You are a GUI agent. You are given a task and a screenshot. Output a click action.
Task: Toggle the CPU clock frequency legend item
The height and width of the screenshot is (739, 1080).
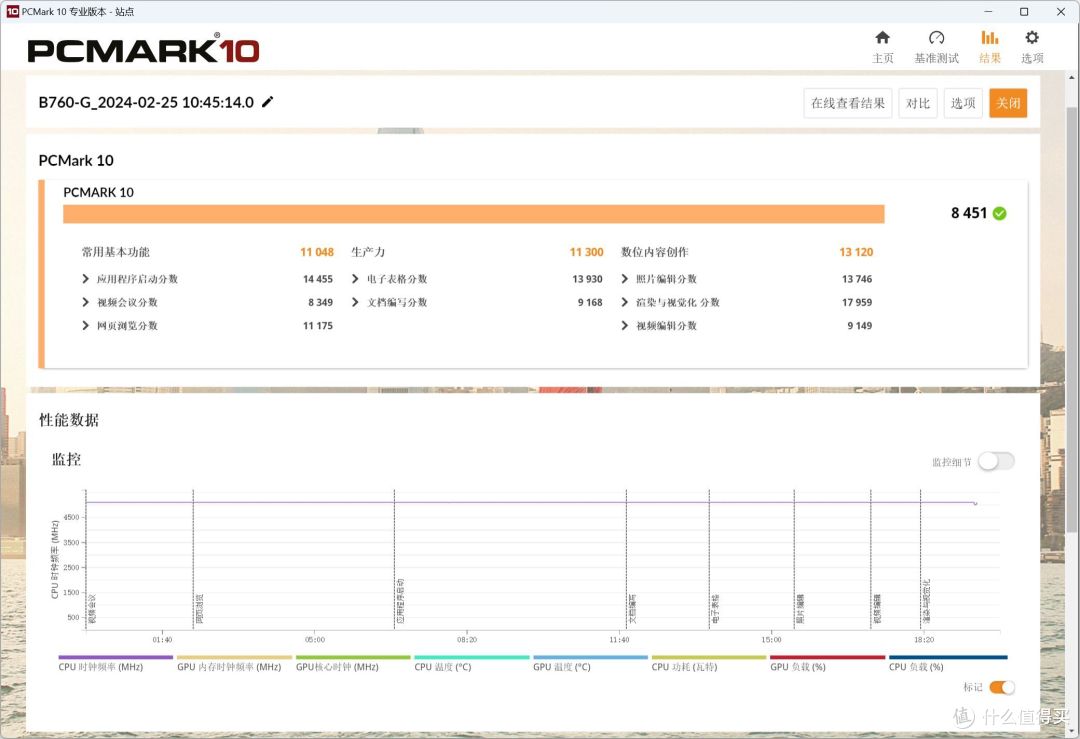tap(101, 666)
